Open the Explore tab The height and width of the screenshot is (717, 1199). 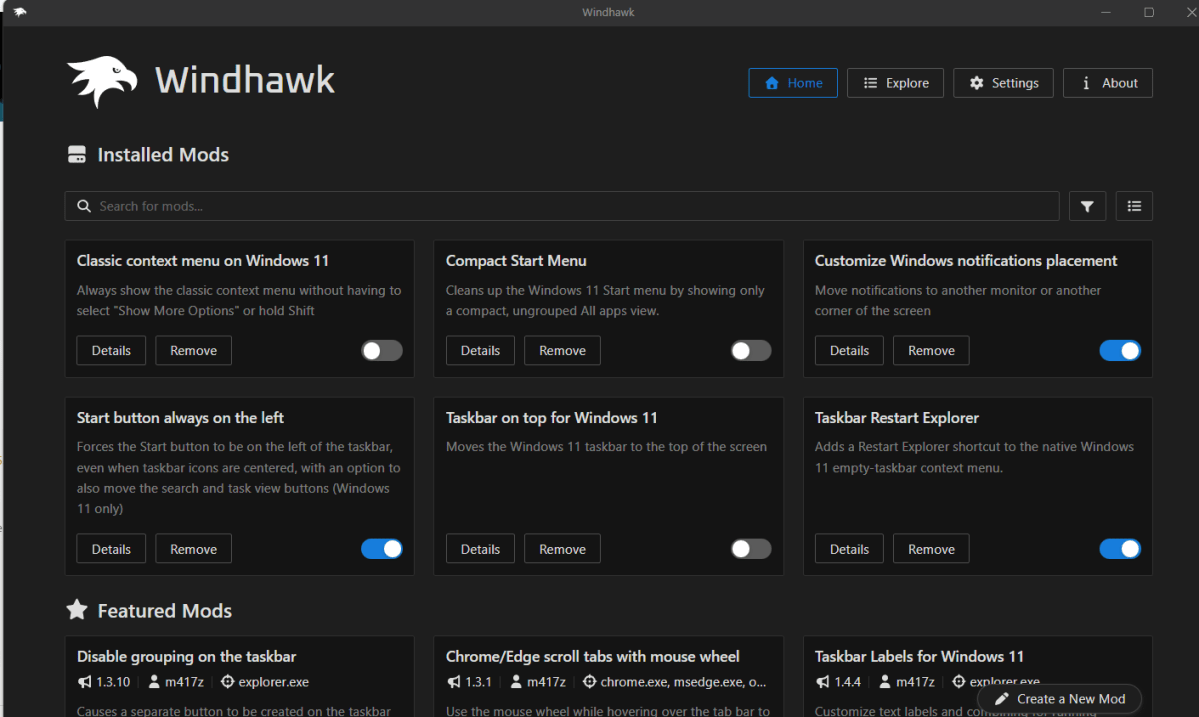tap(895, 83)
